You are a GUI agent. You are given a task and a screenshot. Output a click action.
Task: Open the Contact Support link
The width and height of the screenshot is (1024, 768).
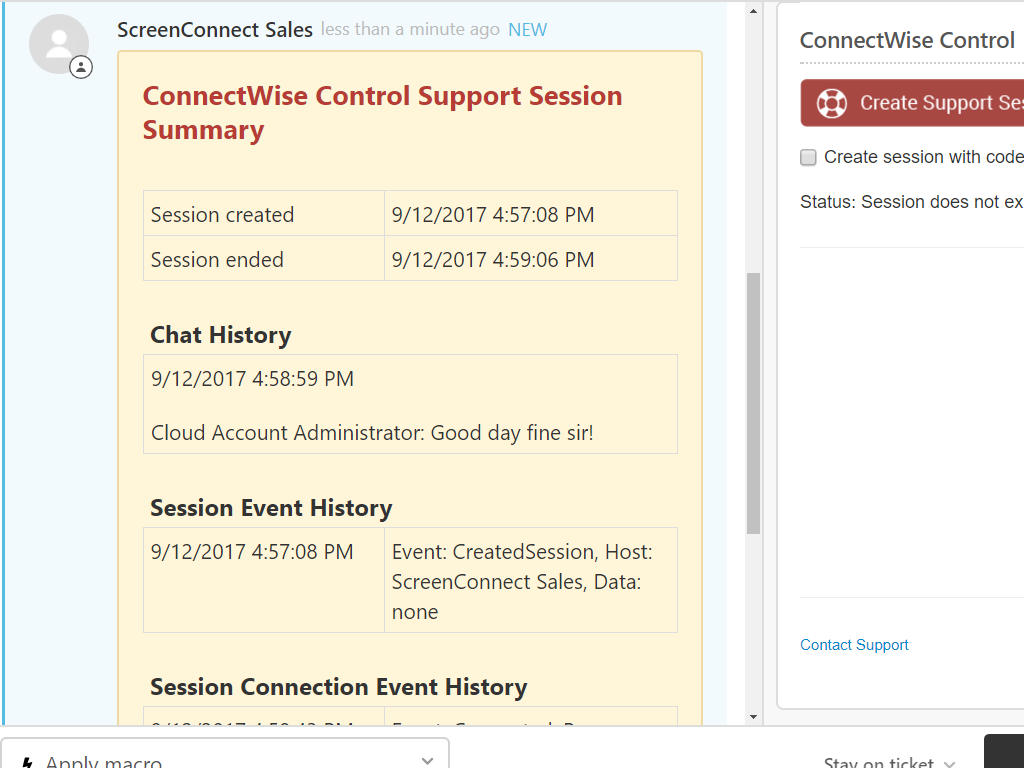click(854, 645)
